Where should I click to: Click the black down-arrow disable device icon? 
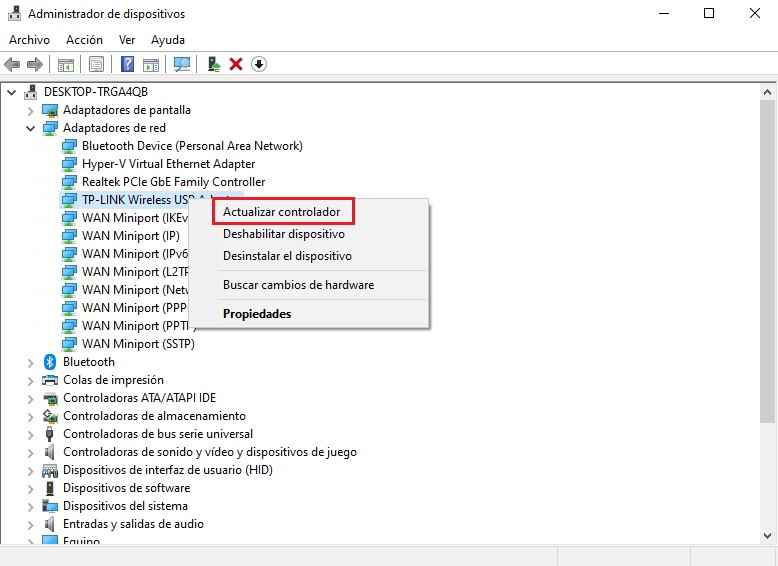[x=259, y=64]
